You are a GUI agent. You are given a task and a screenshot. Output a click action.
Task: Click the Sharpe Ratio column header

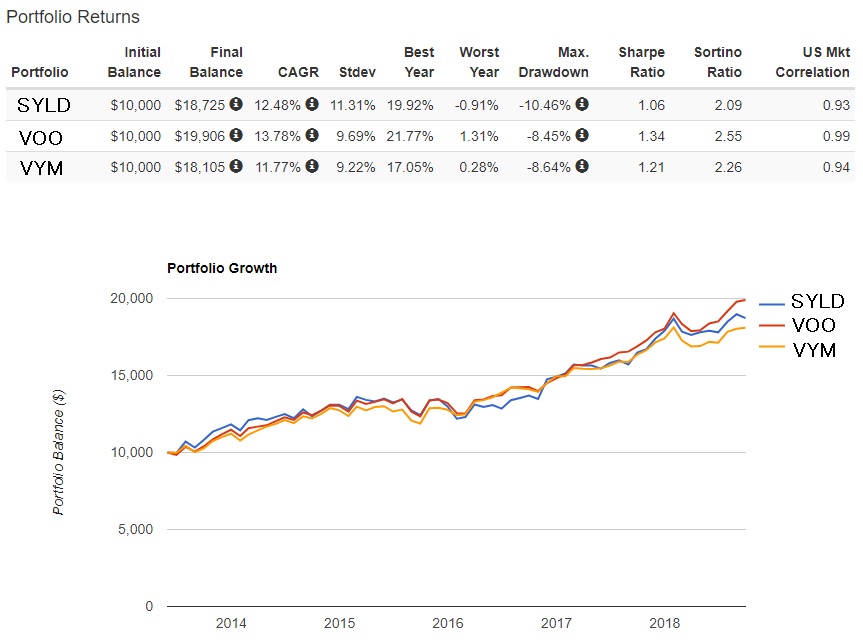coord(641,62)
